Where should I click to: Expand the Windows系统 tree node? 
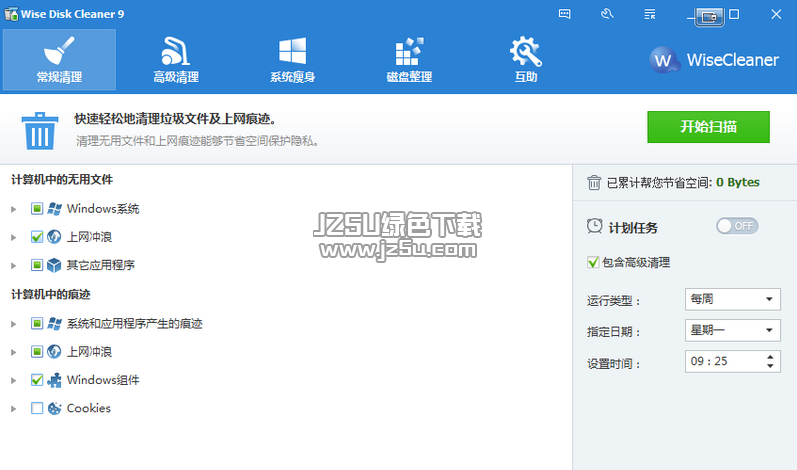[x=14, y=209]
